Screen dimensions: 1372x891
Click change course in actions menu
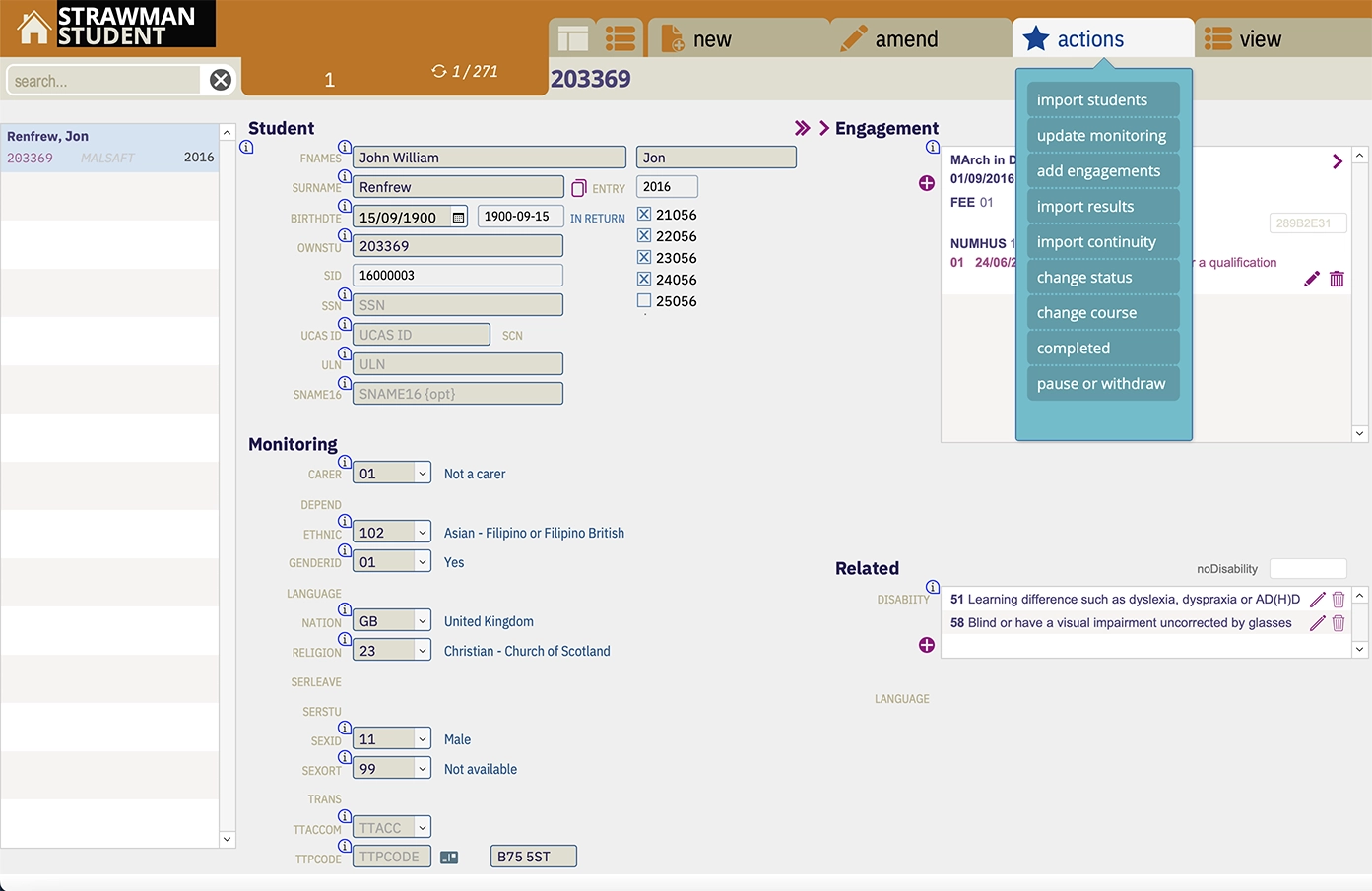point(1103,312)
